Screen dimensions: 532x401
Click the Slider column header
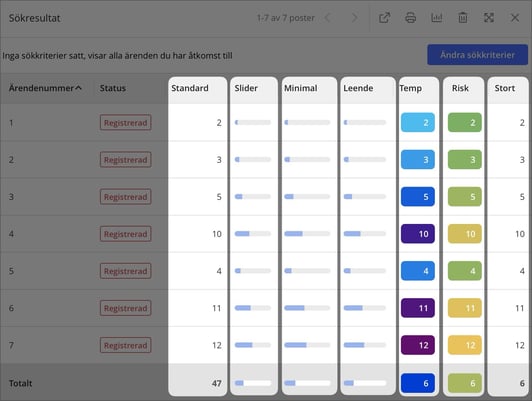coord(246,88)
